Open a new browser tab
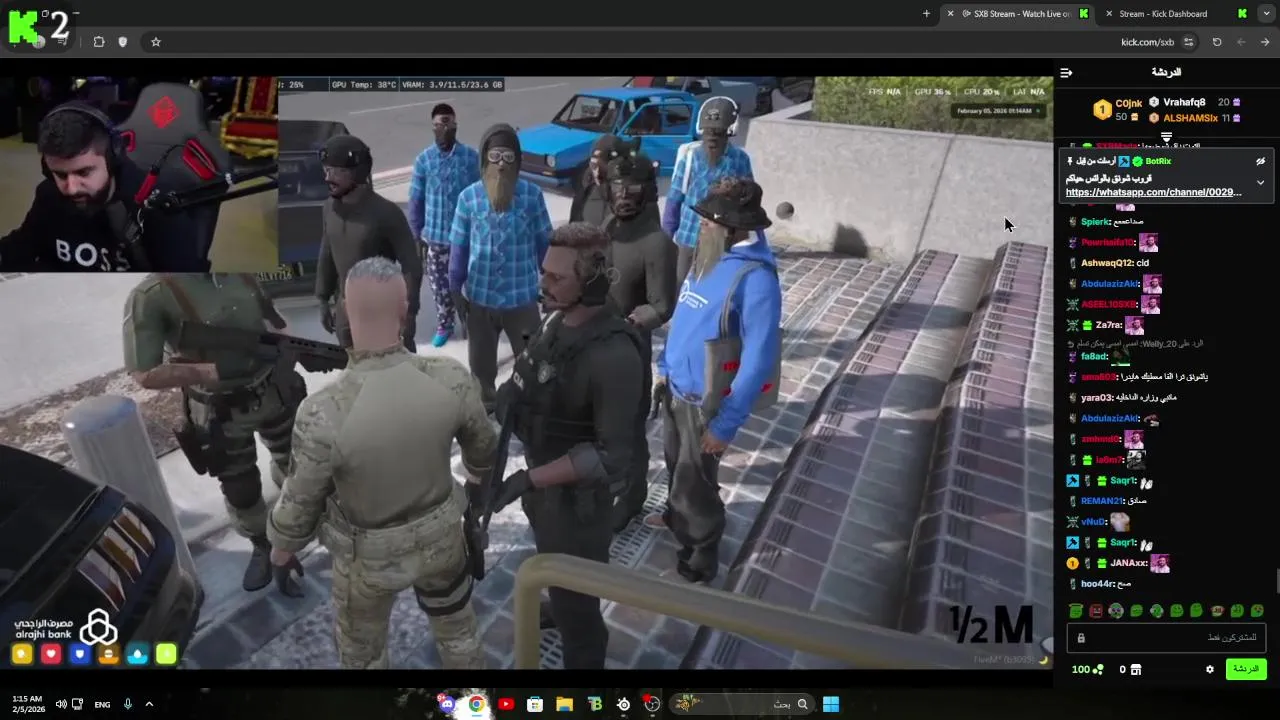This screenshot has width=1280, height=720. tap(926, 14)
